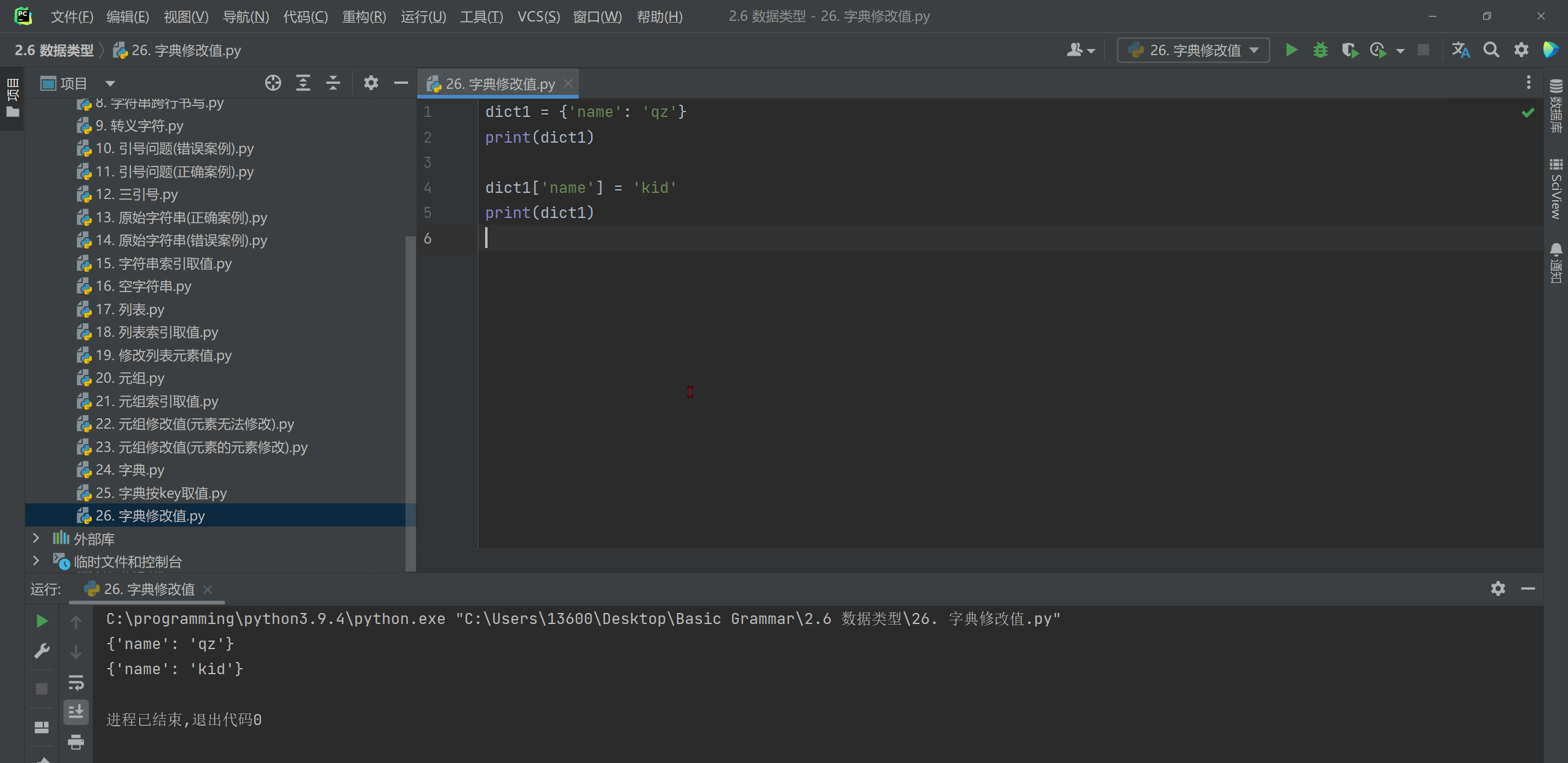Screen dimensions: 1568x763
Task: Open 导航(N) menu
Action: point(246,17)
